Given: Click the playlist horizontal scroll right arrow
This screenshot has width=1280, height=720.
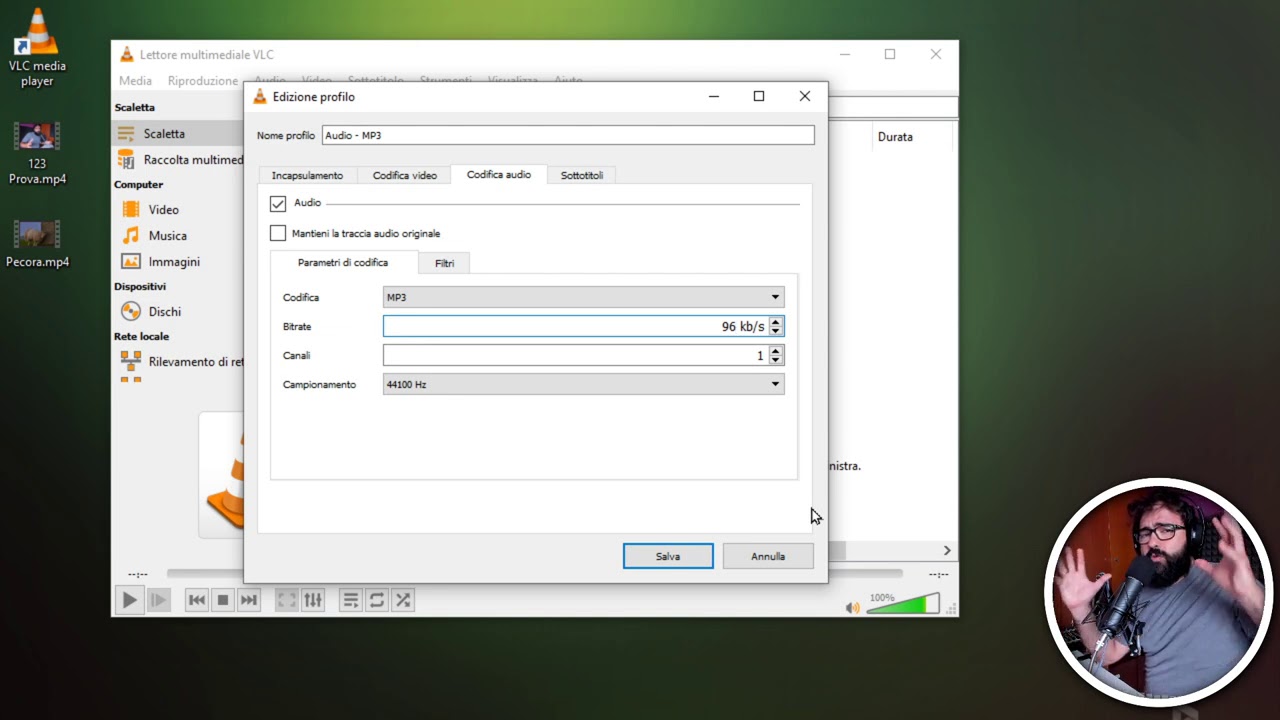Looking at the screenshot, I should point(947,550).
